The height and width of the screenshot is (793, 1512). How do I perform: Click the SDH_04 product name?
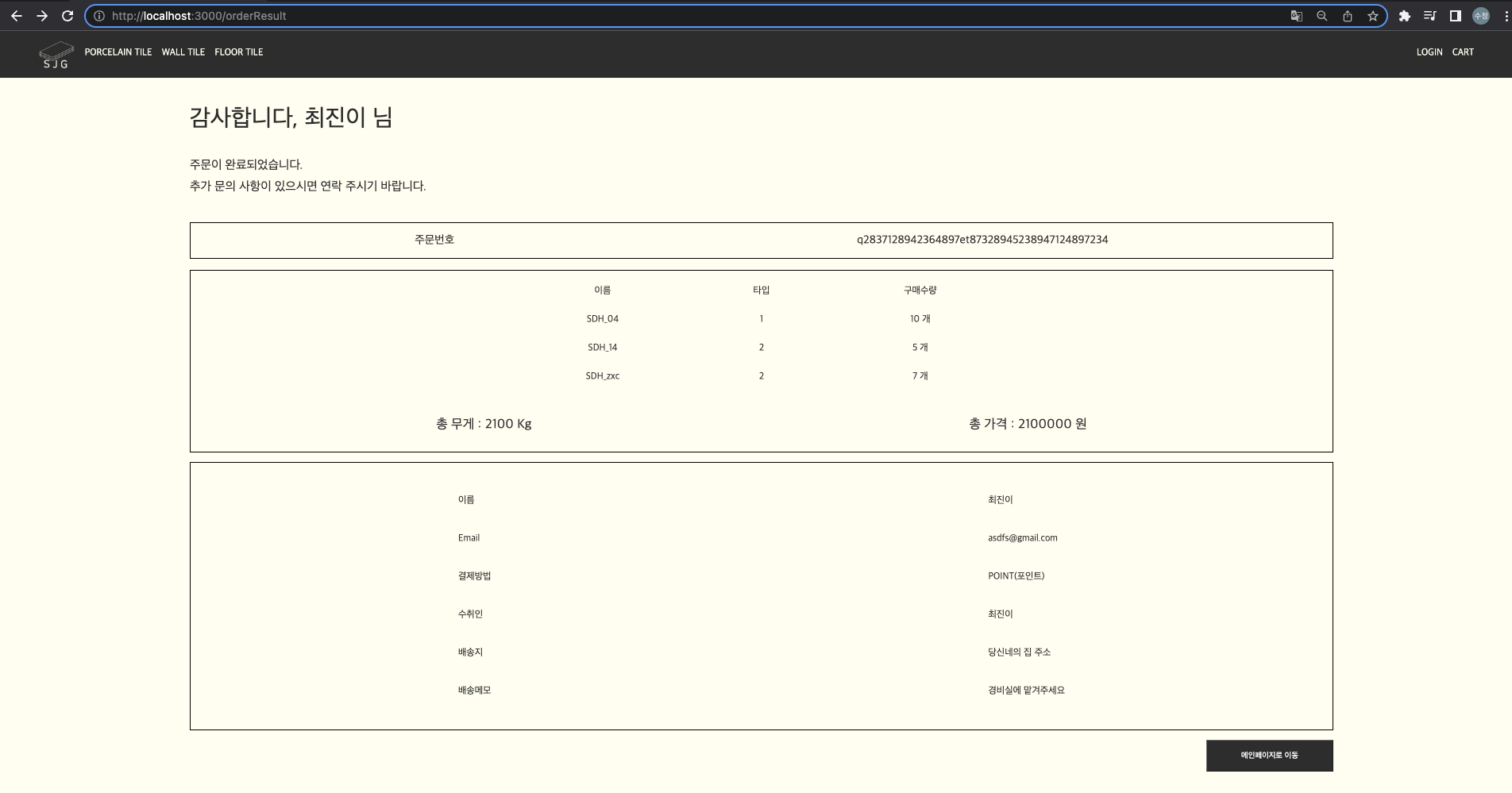tap(603, 319)
